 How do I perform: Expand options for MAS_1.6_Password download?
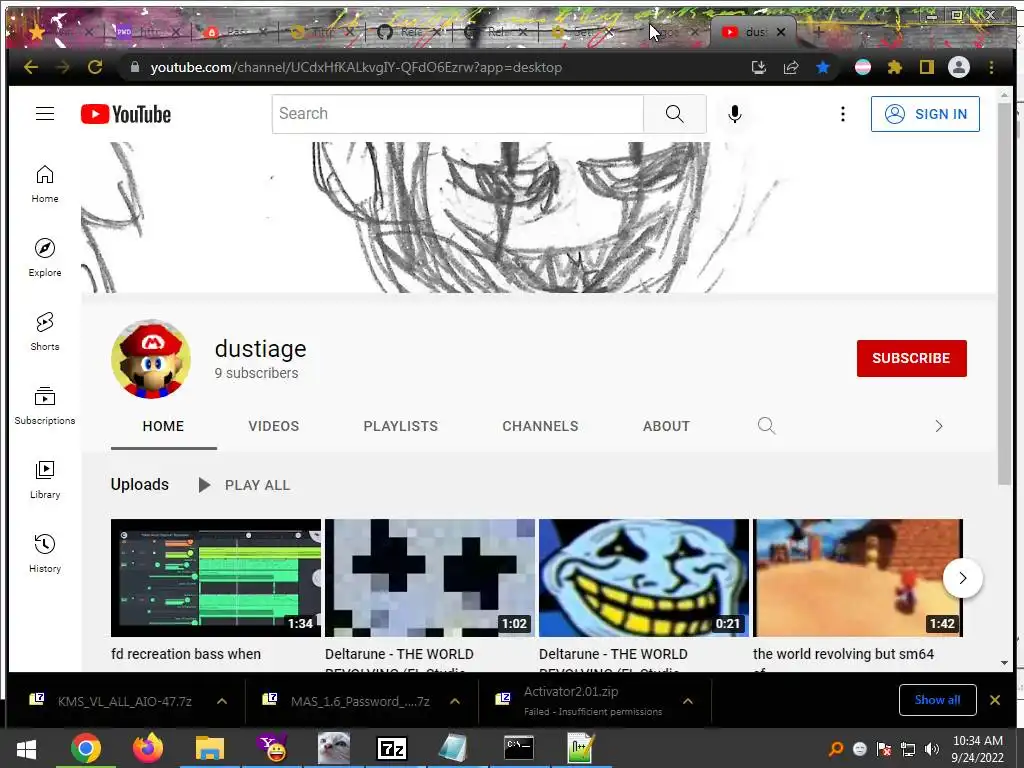[x=455, y=701]
